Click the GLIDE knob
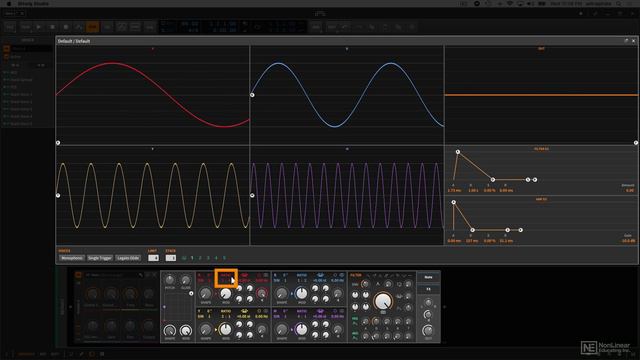 (186, 280)
